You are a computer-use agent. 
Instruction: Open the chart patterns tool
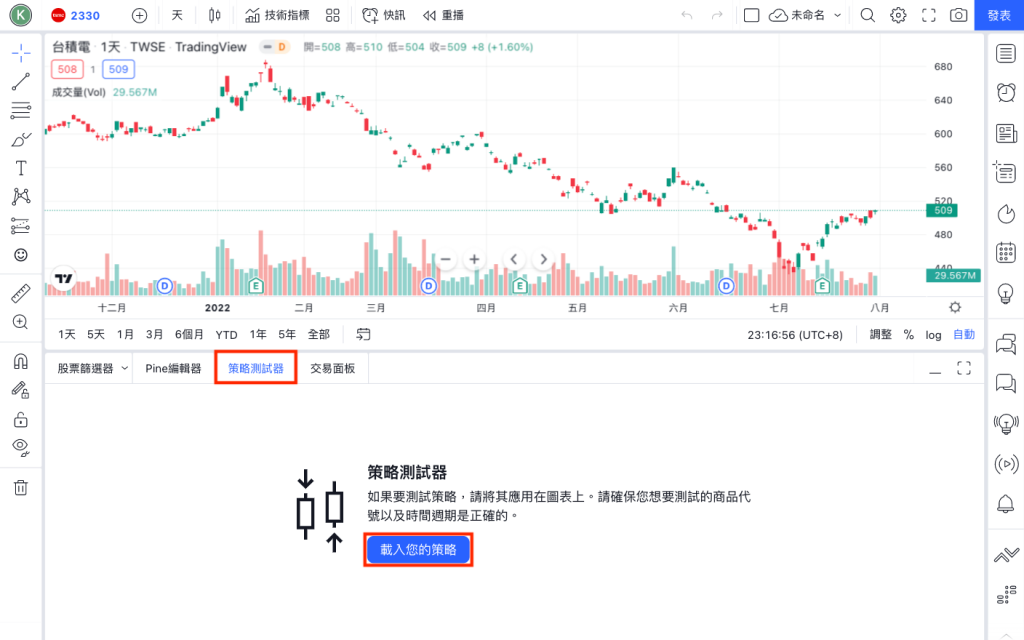click(x=21, y=197)
